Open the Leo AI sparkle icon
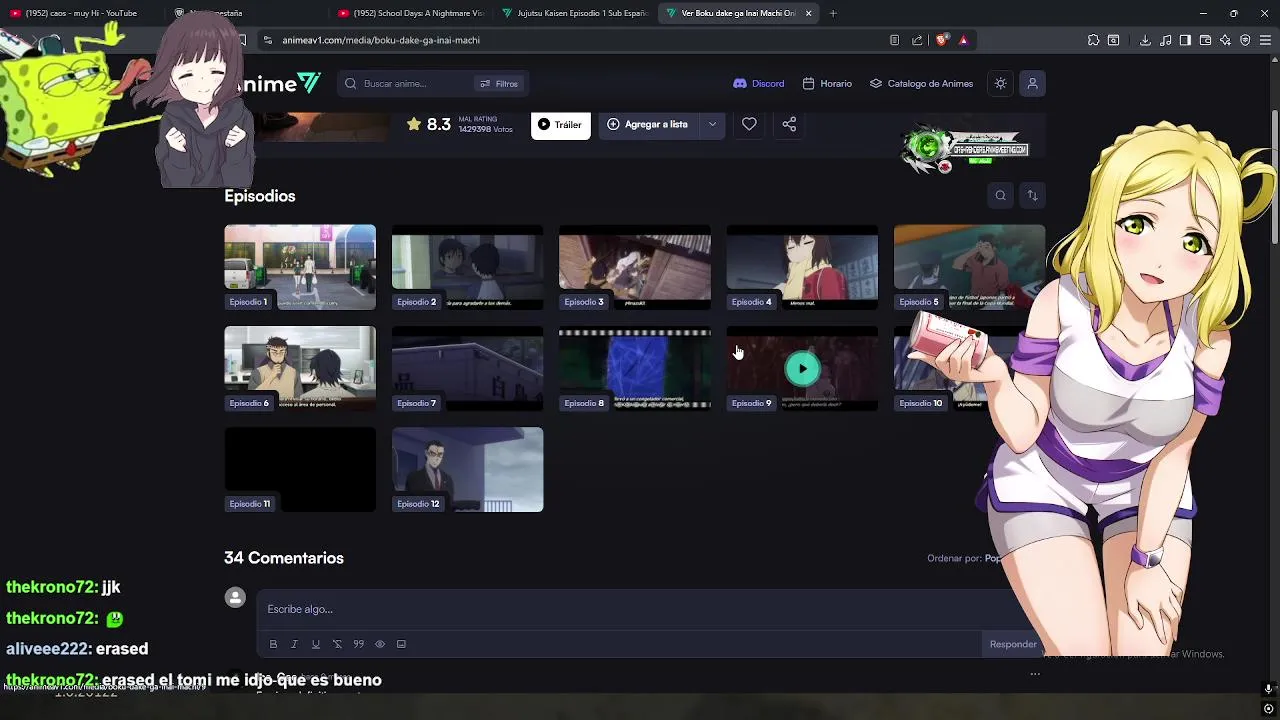Screen dimensions: 1280x720 [x=1225, y=40]
